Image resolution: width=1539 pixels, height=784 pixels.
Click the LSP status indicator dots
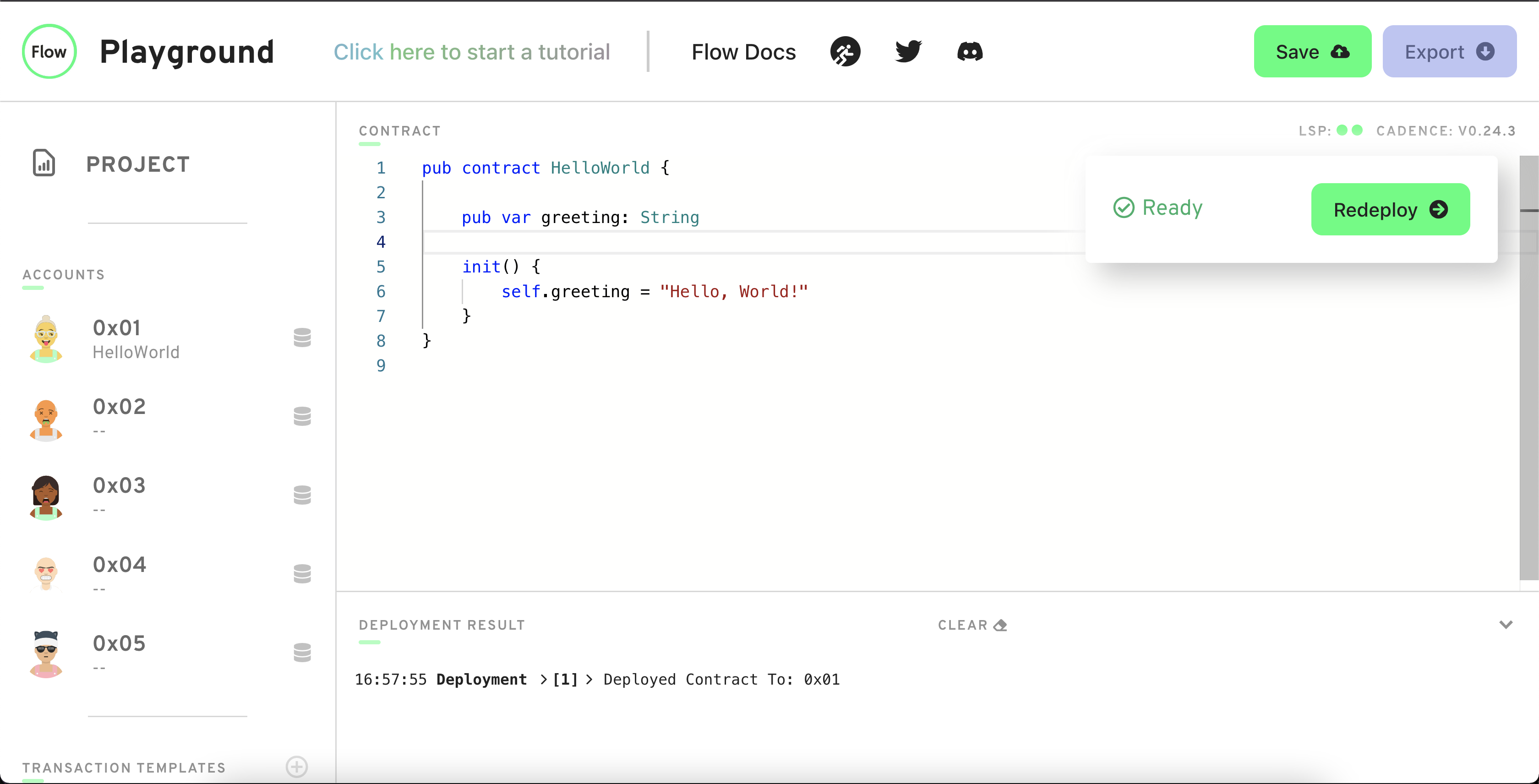[x=1350, y=130]
